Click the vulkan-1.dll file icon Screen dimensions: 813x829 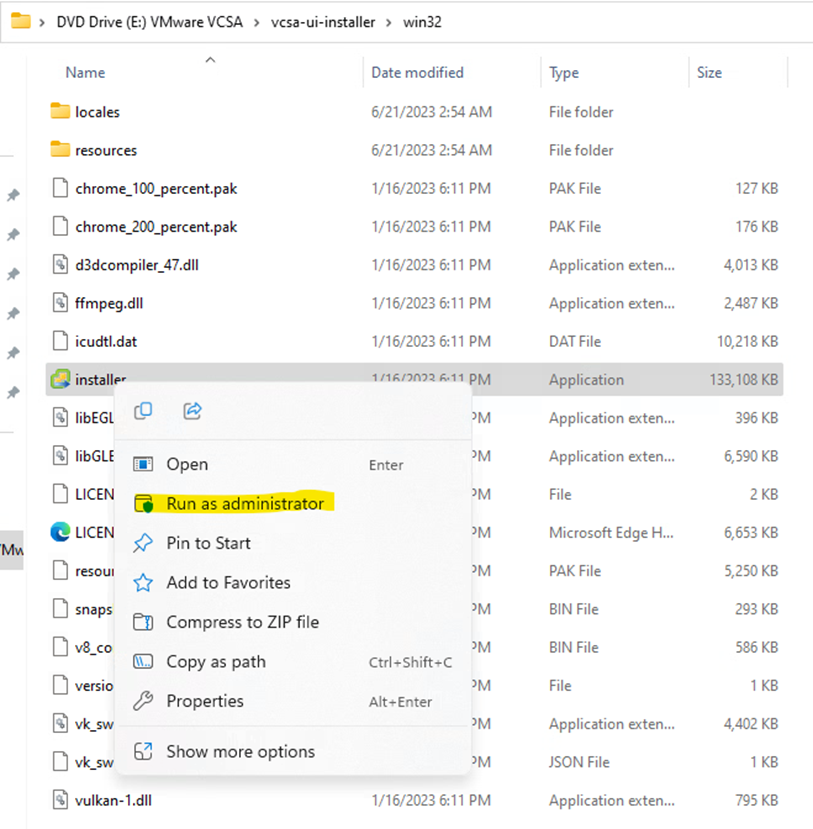pyautogui.click(x=60, y=800)
